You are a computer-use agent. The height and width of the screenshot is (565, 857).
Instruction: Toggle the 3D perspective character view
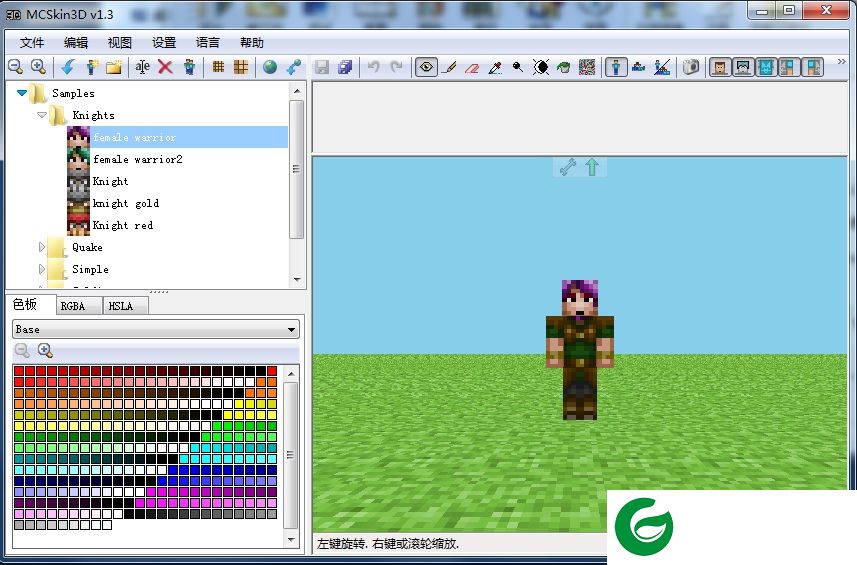[616, 67]
